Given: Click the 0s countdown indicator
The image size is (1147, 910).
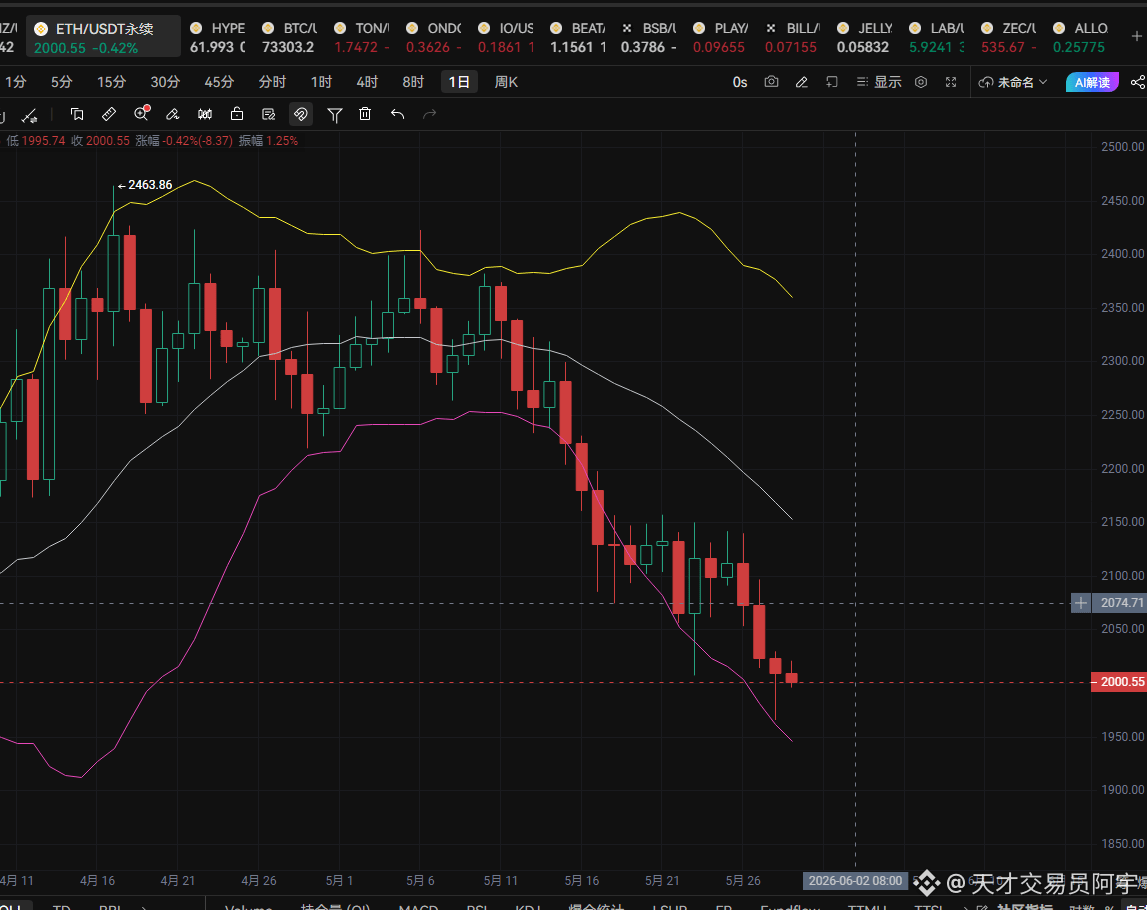Looking at the screenshot, I should point(740,83).
